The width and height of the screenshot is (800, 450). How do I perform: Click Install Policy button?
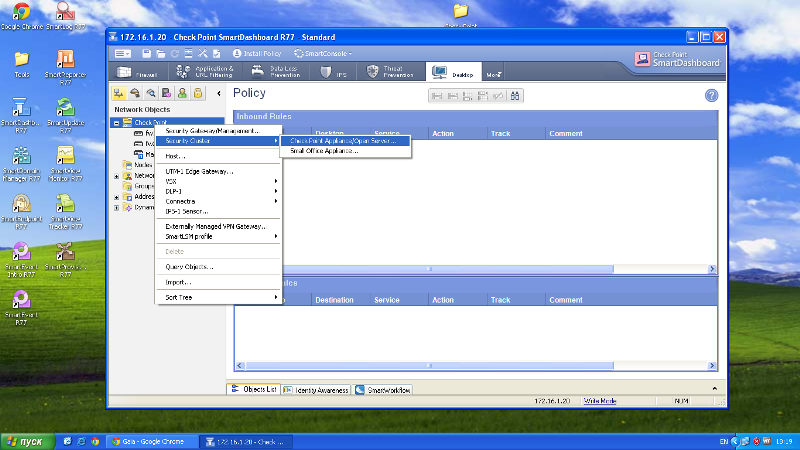tap(257, 54)
